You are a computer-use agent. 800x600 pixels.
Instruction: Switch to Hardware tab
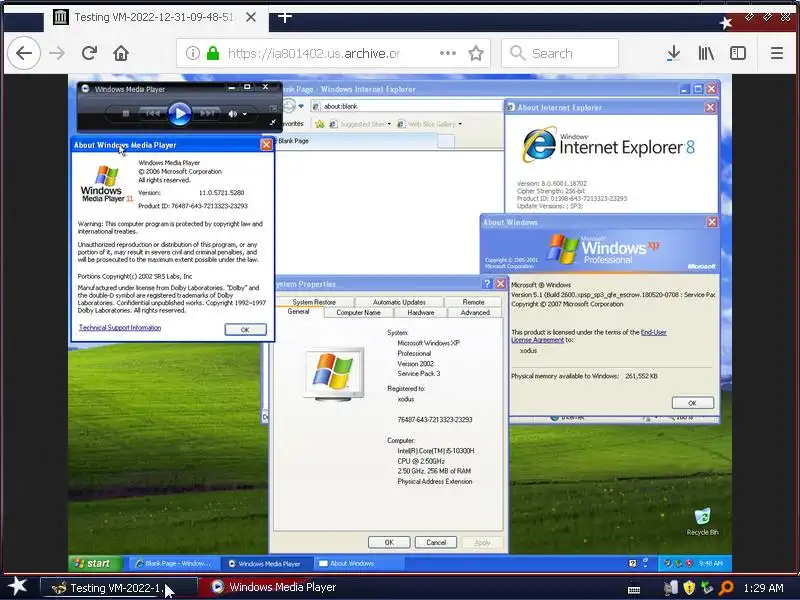pos(421,312)
